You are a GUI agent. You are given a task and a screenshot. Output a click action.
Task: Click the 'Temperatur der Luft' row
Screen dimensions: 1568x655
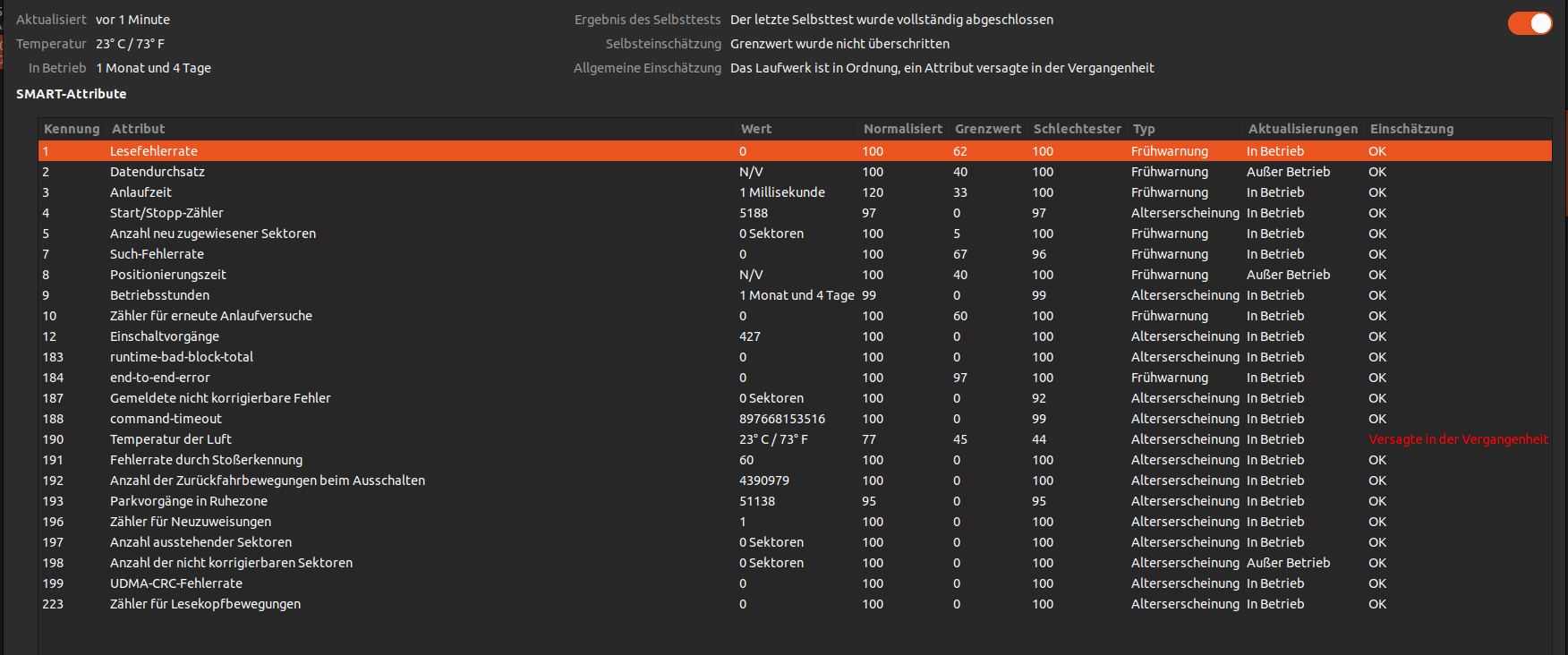(795, 439)
